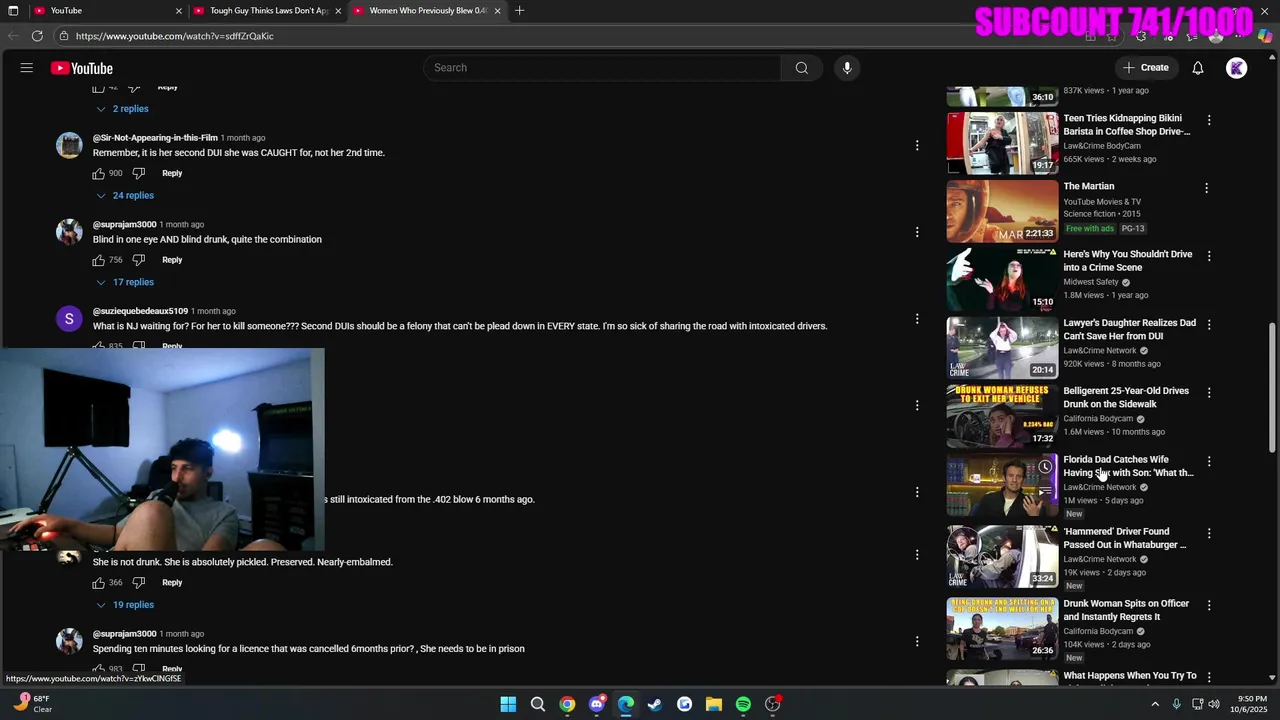Open 'Belligerent 25-Year-Old Drives Drunk' video title

tap(1126, 398)
